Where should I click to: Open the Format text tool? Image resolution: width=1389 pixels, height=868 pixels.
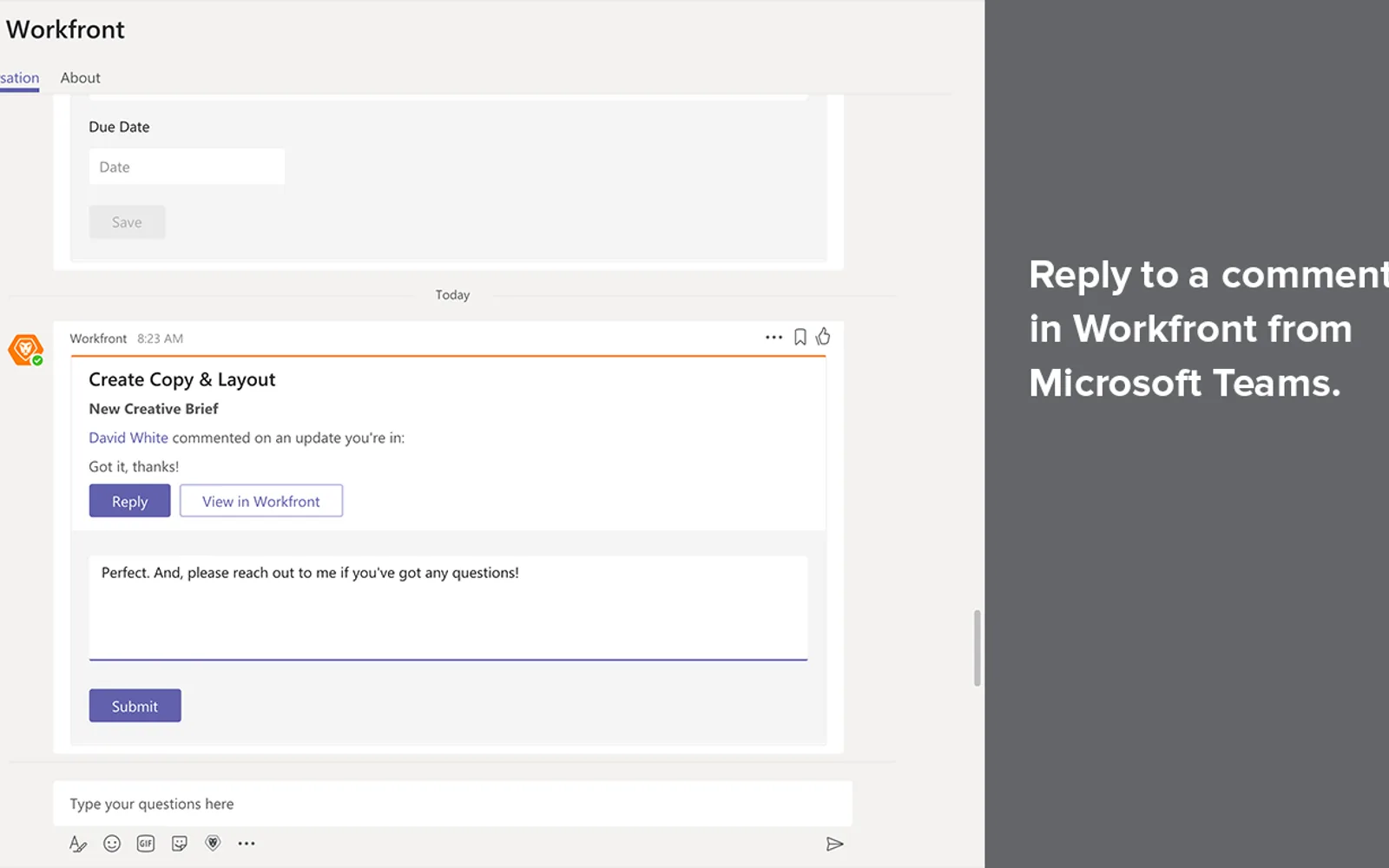point(78,844)
